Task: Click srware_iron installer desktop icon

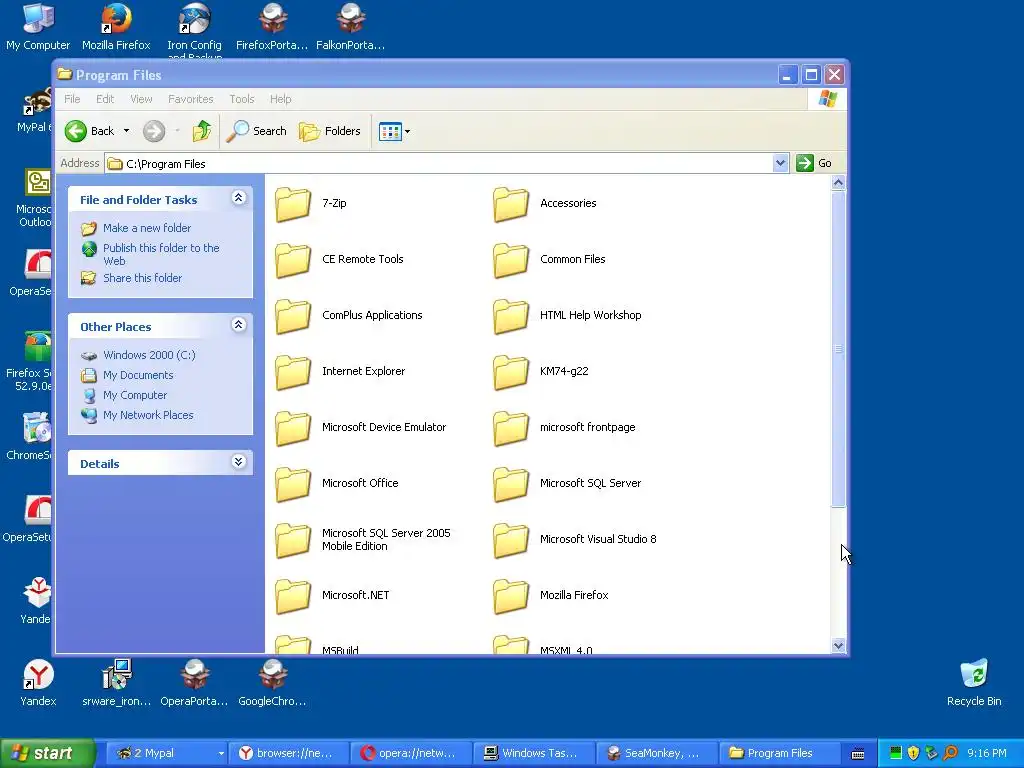Action: click(116, 683)
